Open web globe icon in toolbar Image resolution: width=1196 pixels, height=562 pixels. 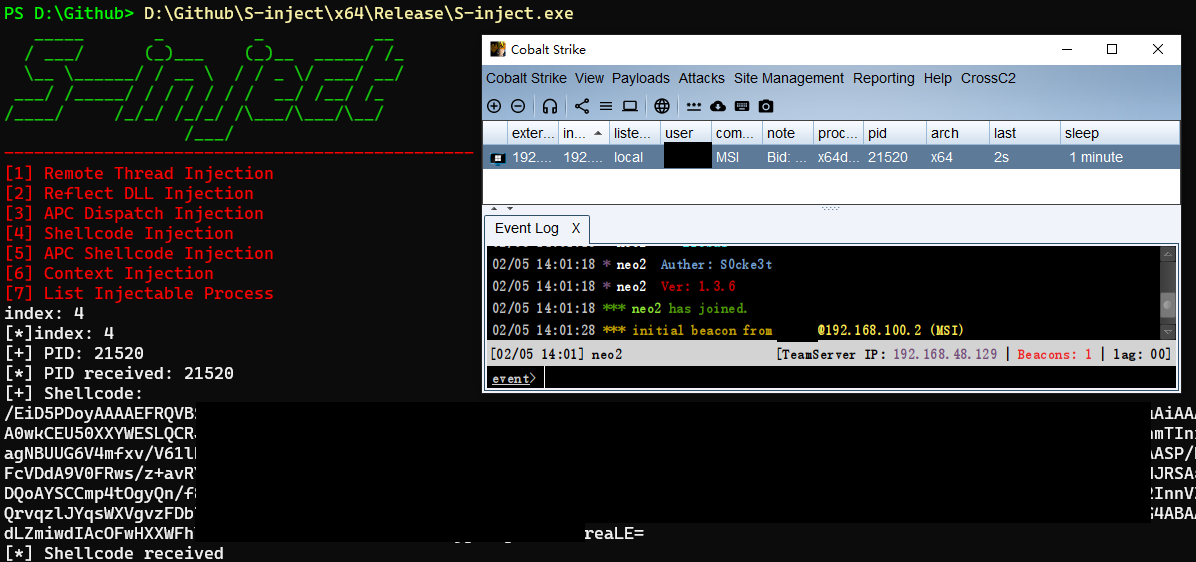662,106
